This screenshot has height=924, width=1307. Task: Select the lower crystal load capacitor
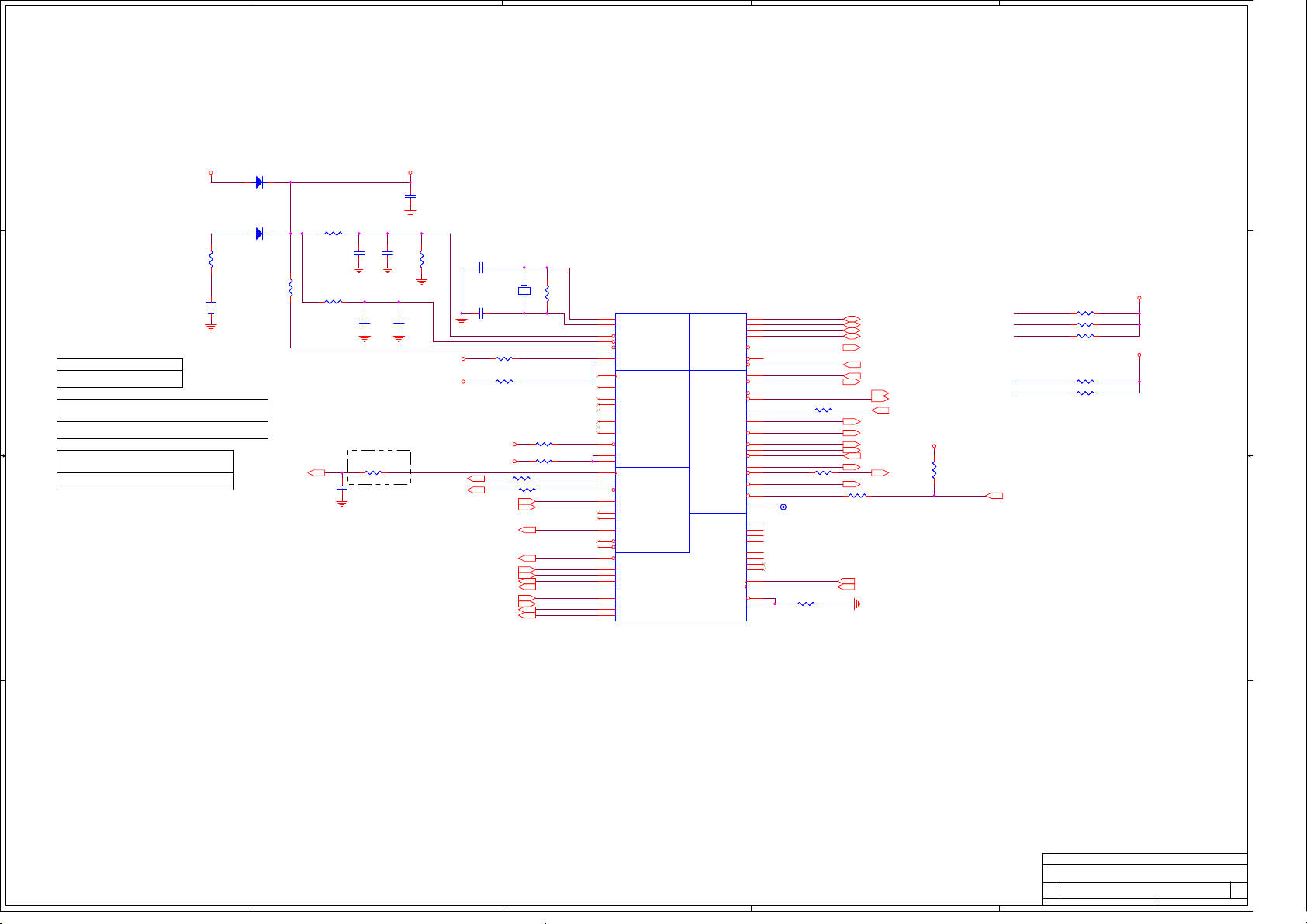click(482, 313)
